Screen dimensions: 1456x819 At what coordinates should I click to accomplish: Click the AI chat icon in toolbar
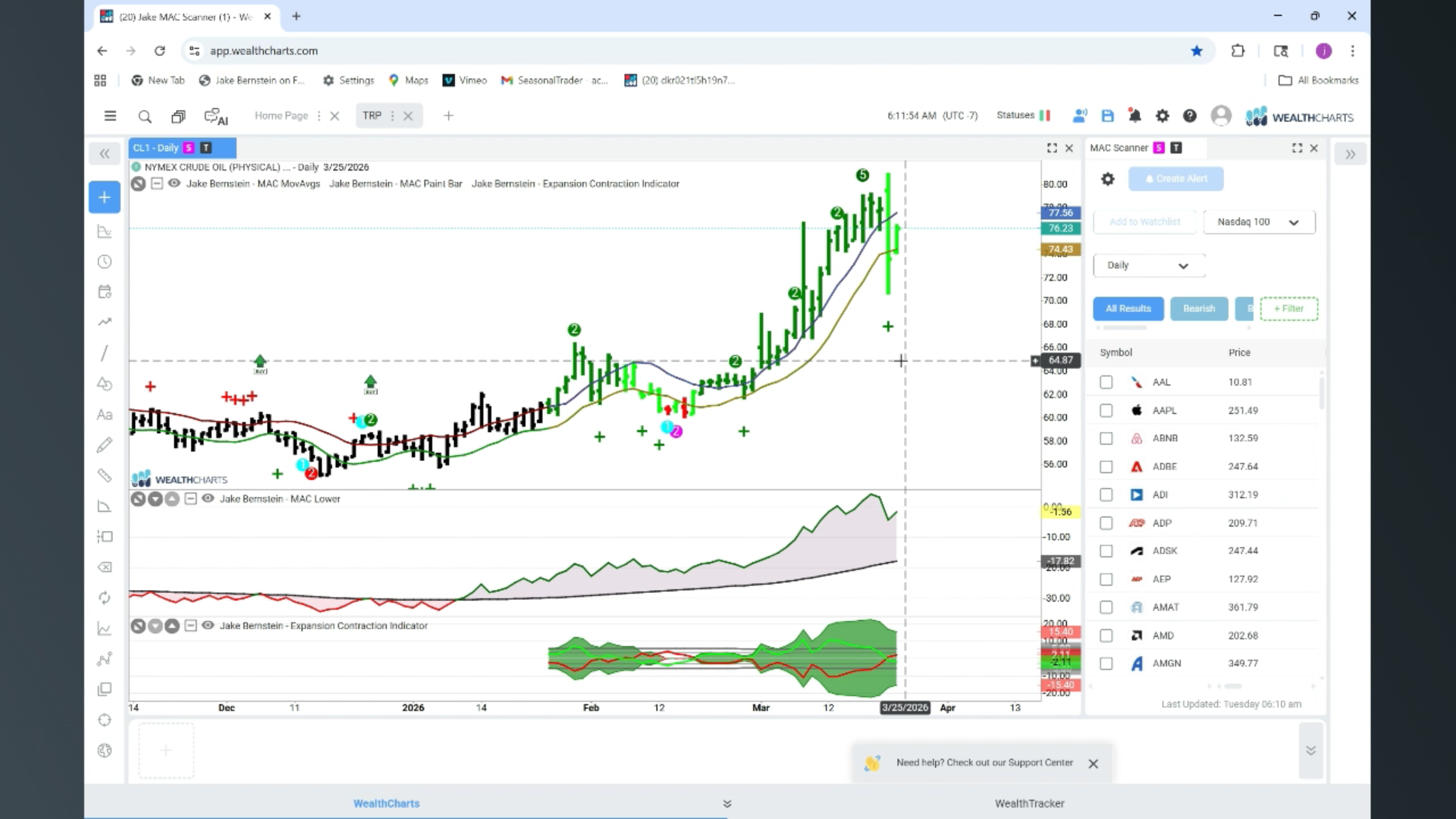coord(216,117)
